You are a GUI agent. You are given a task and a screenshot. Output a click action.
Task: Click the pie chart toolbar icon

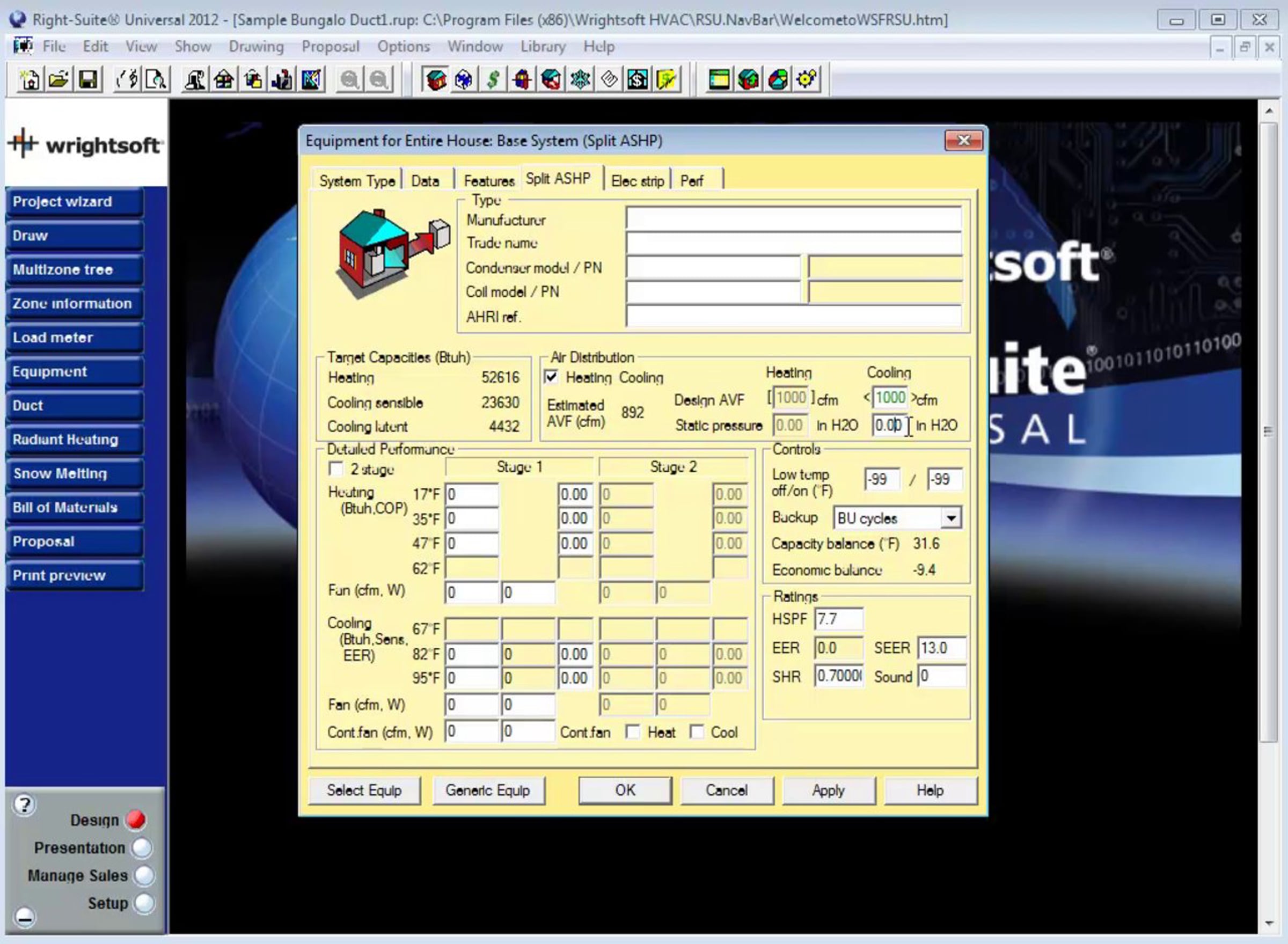click(777, 79)
